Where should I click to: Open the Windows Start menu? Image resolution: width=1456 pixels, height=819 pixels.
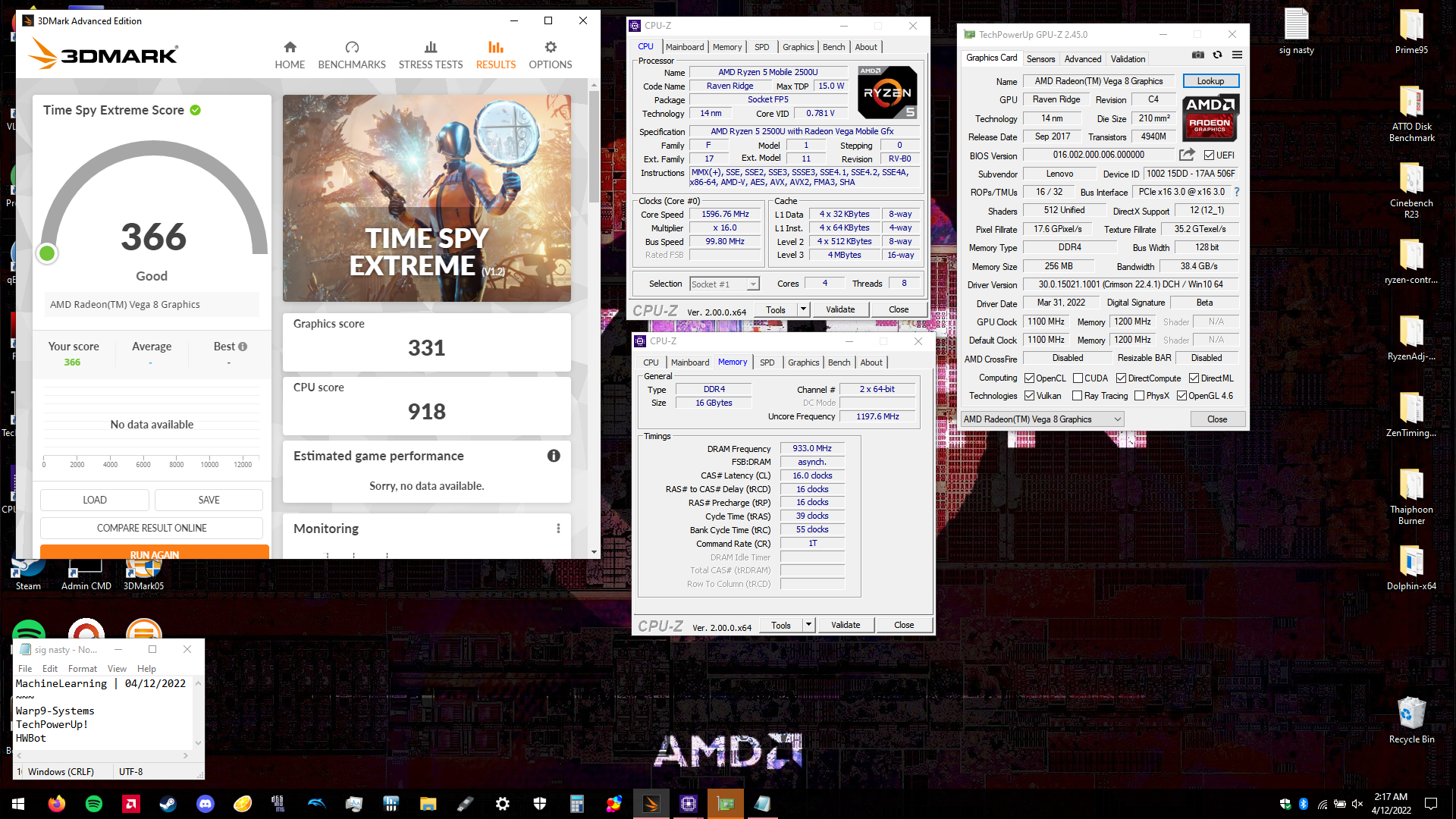[18, 804]
